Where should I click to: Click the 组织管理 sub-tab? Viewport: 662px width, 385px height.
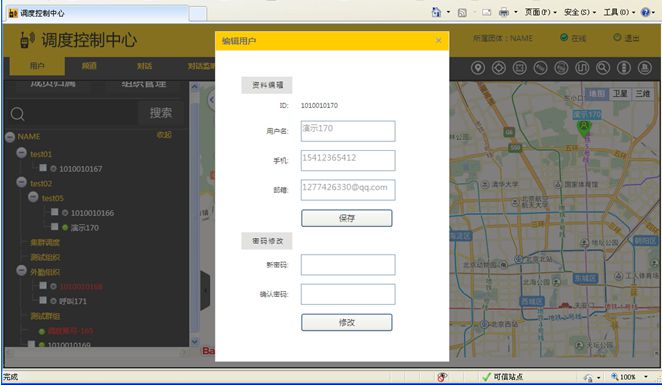144,84
